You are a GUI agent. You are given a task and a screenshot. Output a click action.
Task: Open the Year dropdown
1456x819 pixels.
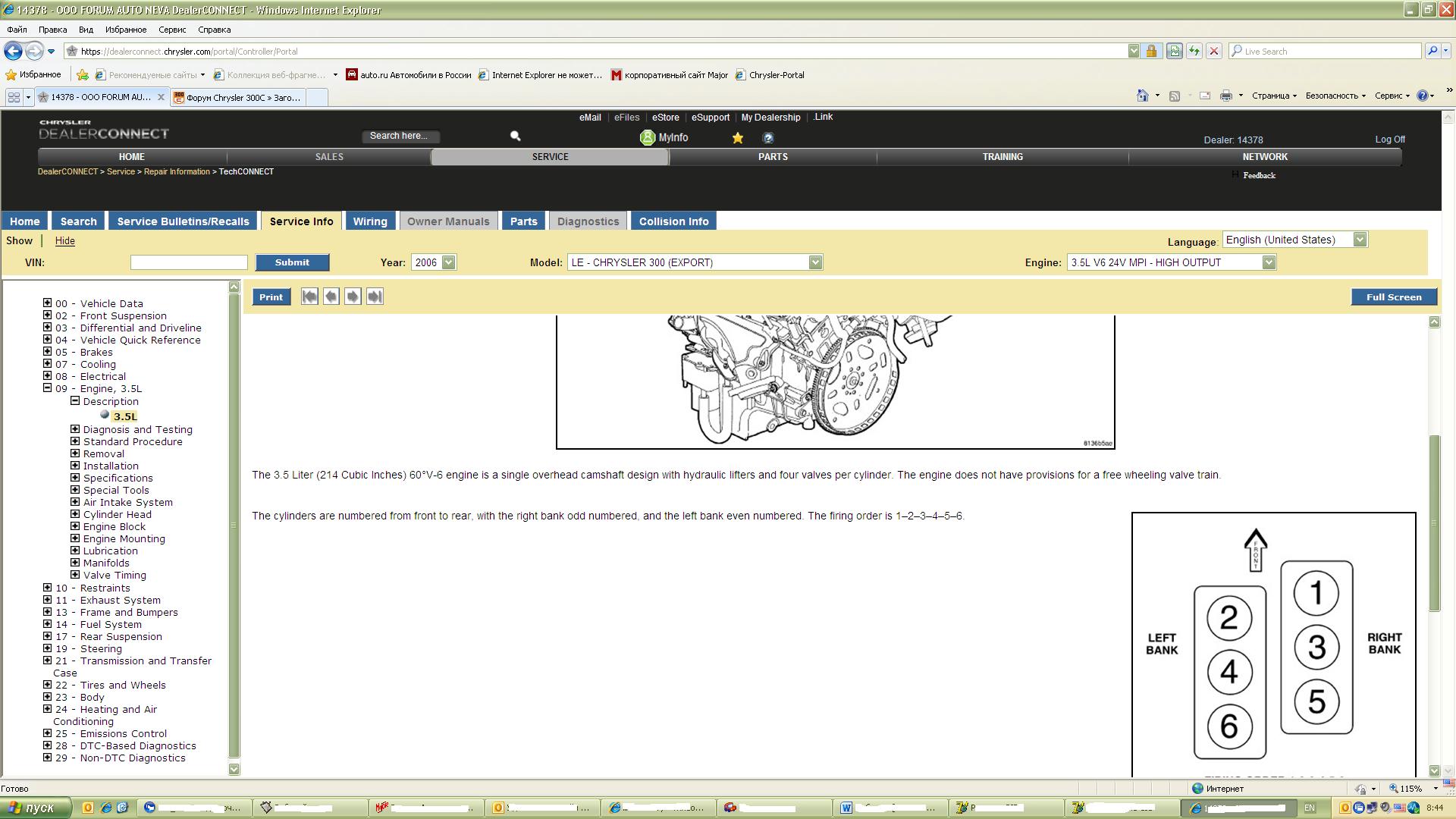(449, 262)
